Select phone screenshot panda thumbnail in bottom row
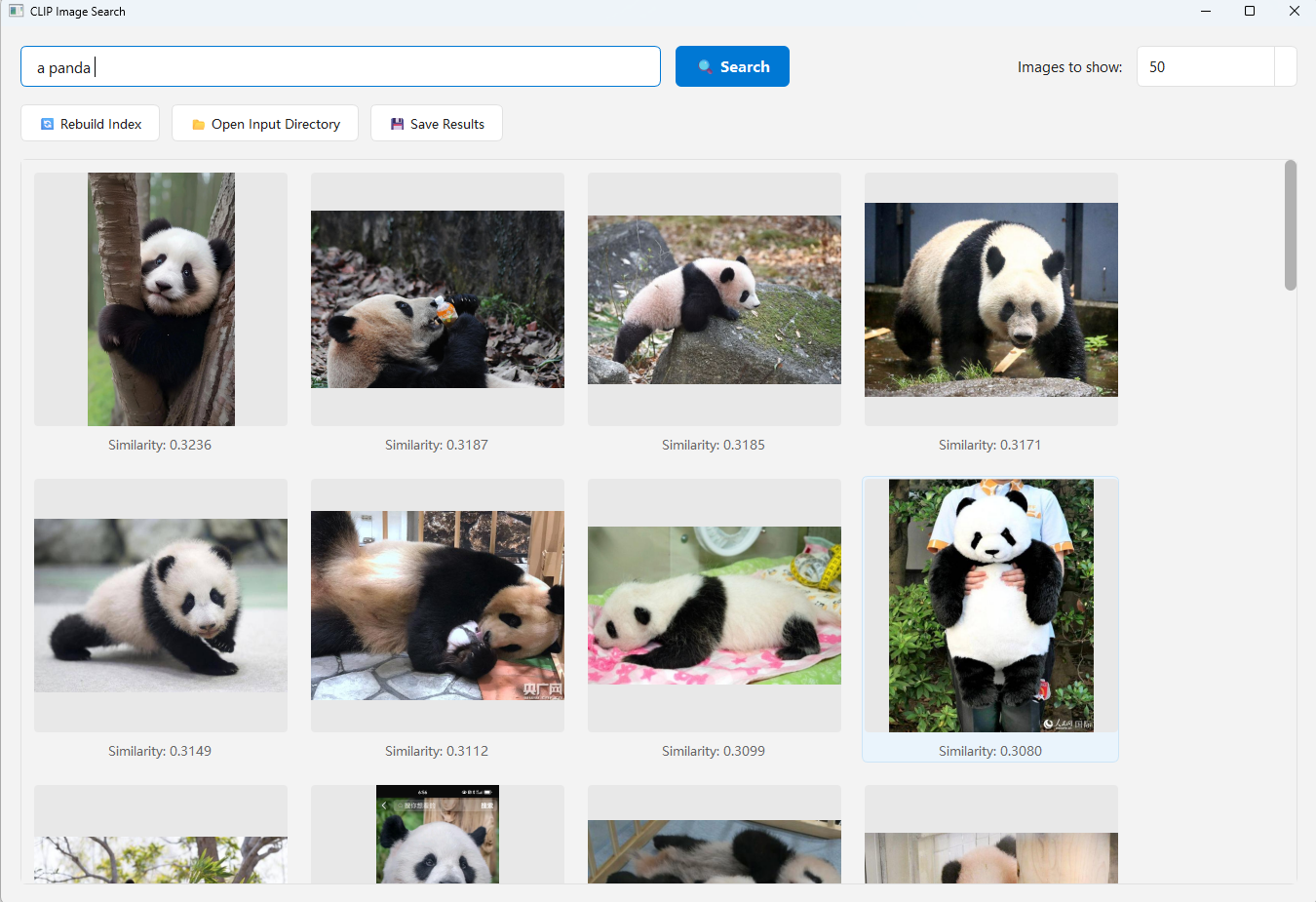This screenshot has width=1316, height=902. [438, 835]
